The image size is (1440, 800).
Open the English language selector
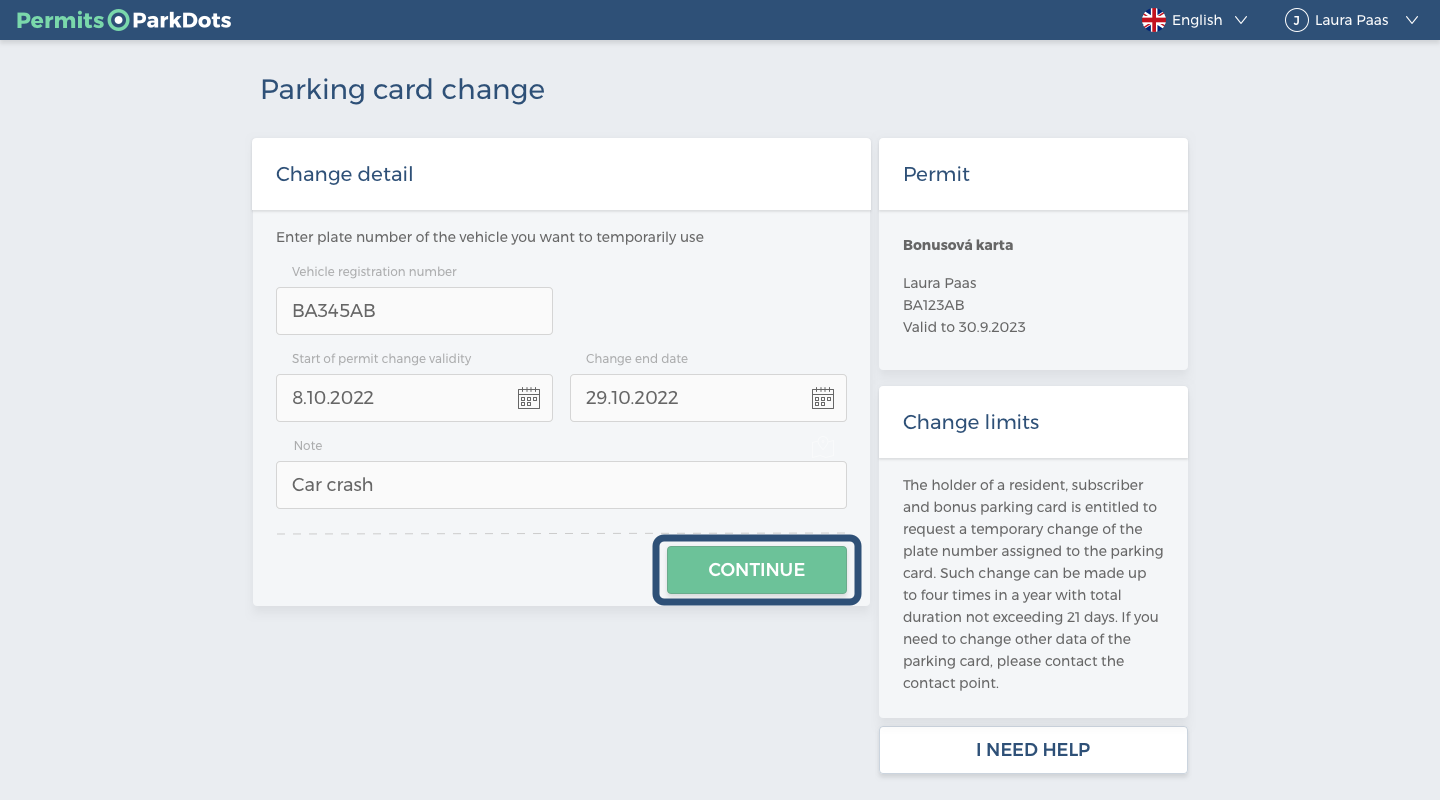tap(1195, 20)
